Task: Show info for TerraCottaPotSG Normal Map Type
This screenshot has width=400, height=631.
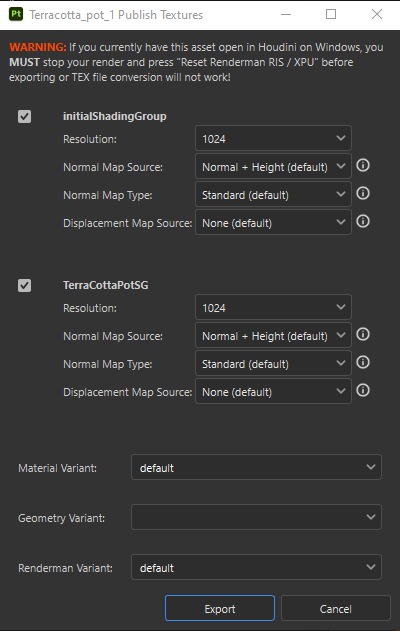Action: click(363, 363)
